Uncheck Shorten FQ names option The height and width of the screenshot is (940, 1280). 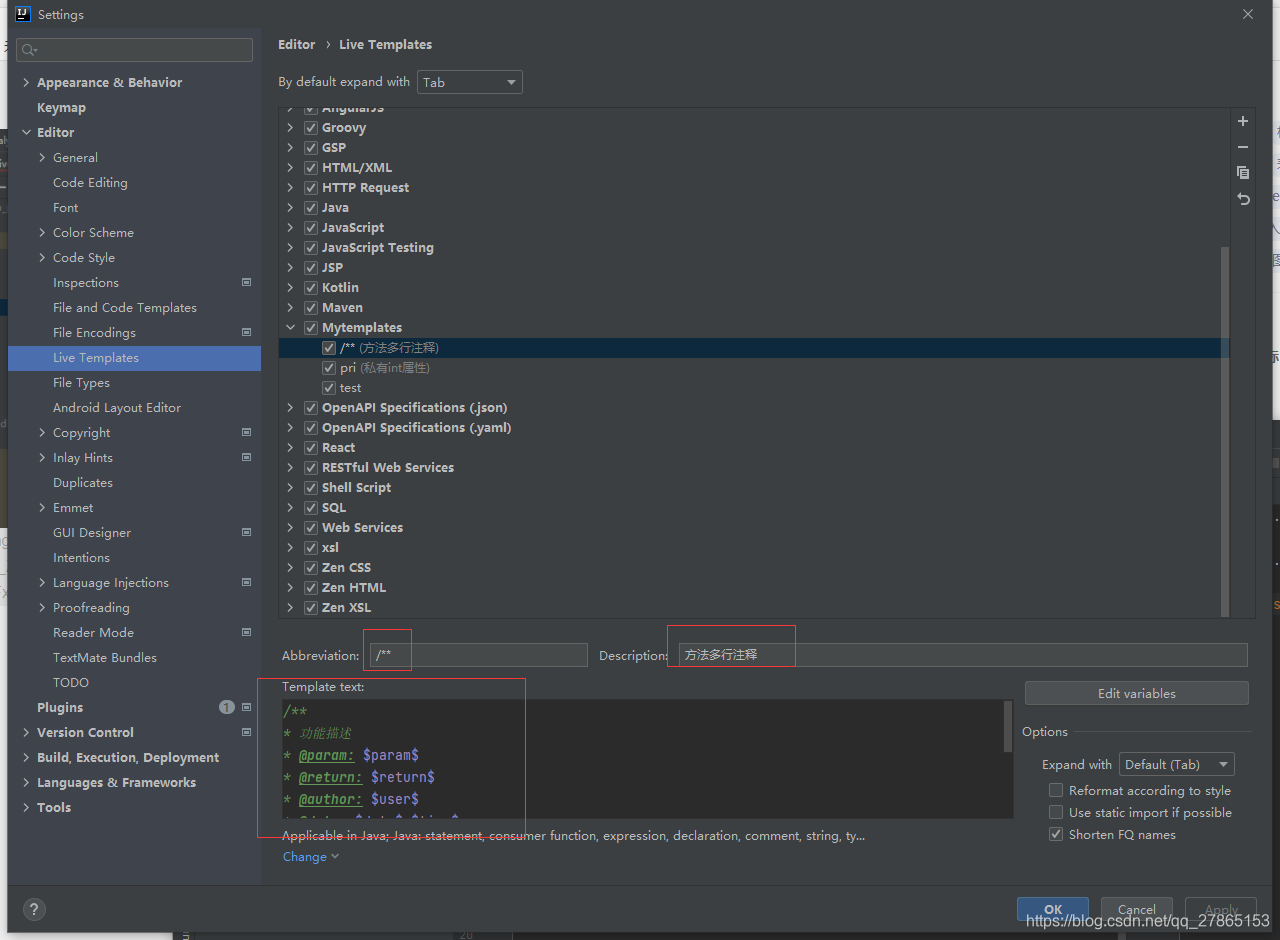tap(1056, 834)
